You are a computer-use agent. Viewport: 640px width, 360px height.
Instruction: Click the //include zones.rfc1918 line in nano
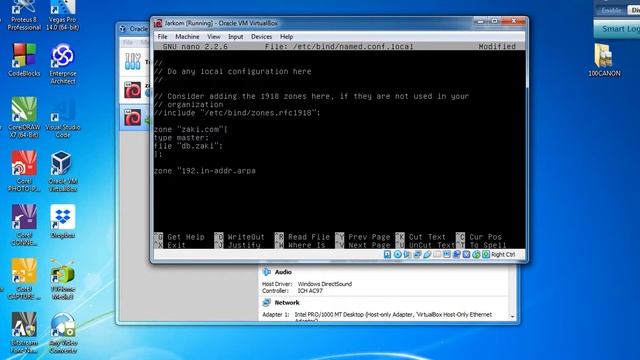[x=237, y=113]
